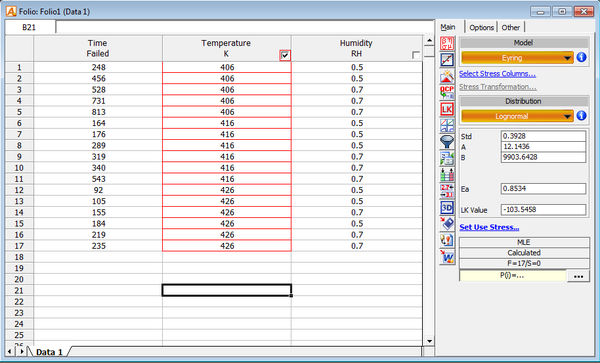Click the eraser clear-data icon

(447, 224)
